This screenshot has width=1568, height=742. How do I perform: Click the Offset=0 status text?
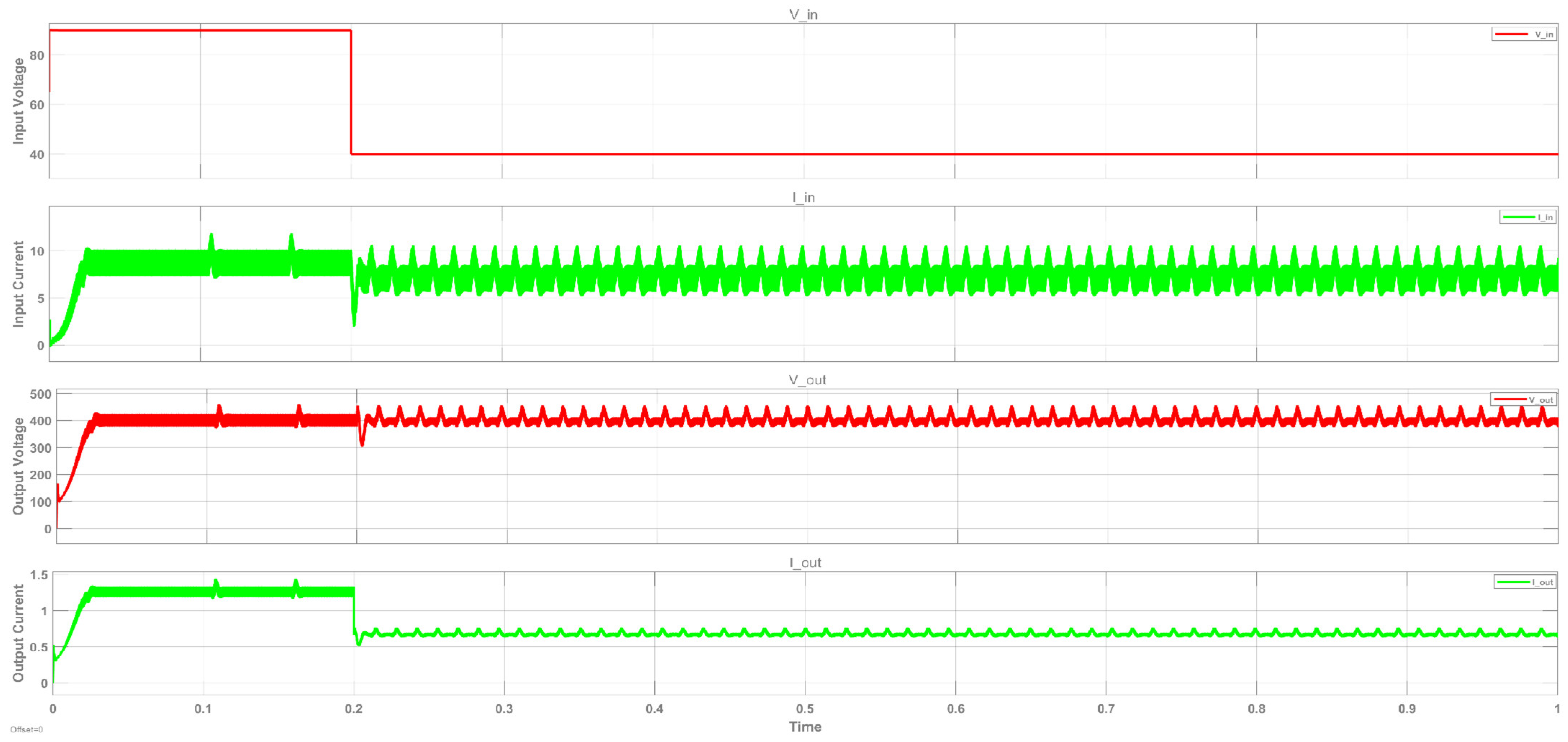[x=26, y=730]
